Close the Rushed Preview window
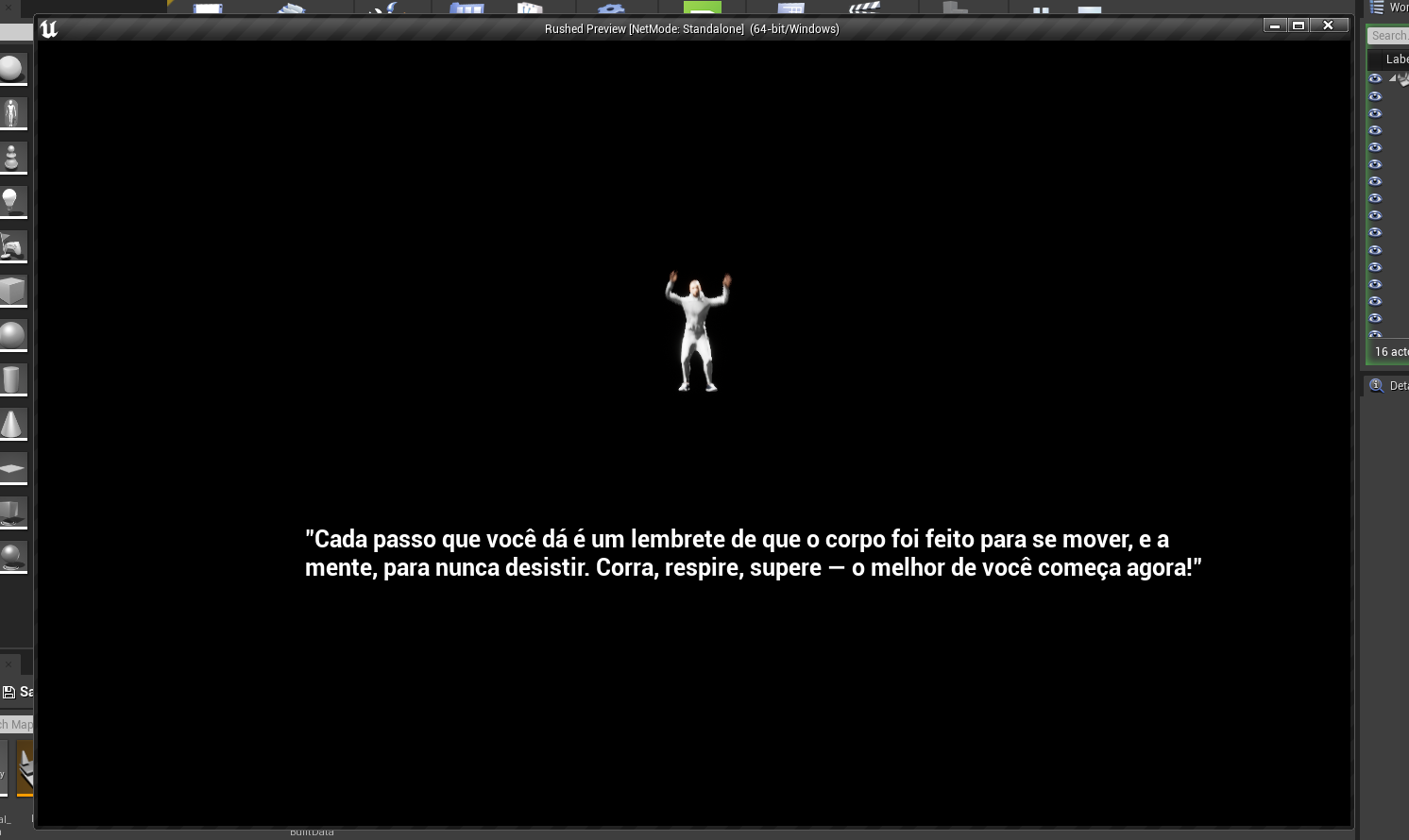This screenshot has width=1409, height=840. click(x=1329, y=25)
